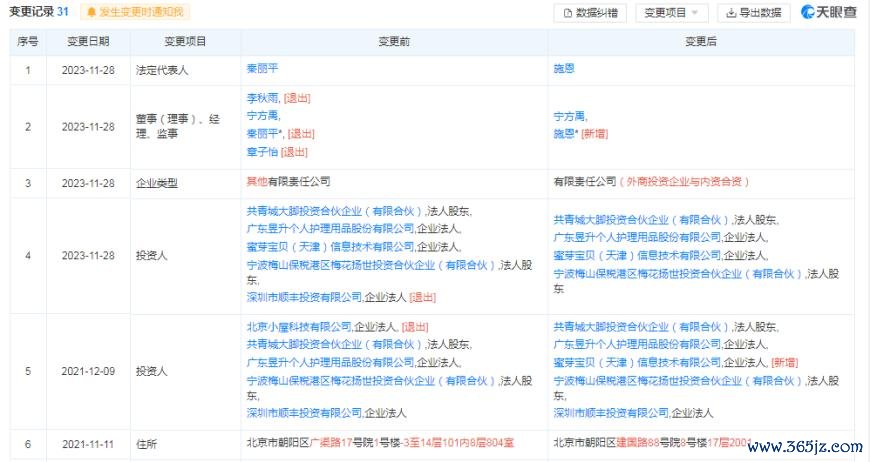Open 深圳市顺丰投资有限公司 in row 5 变更后

(x=611, y=413)
